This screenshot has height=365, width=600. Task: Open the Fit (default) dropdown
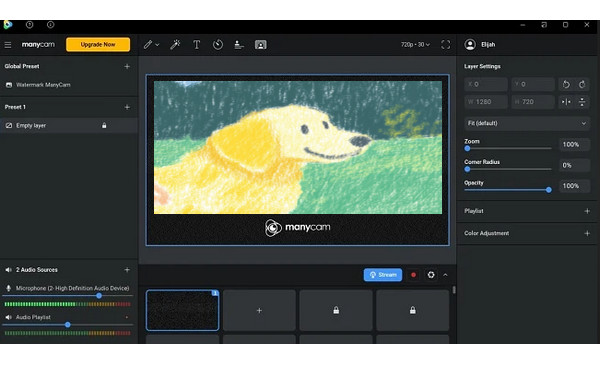[527, 123]
